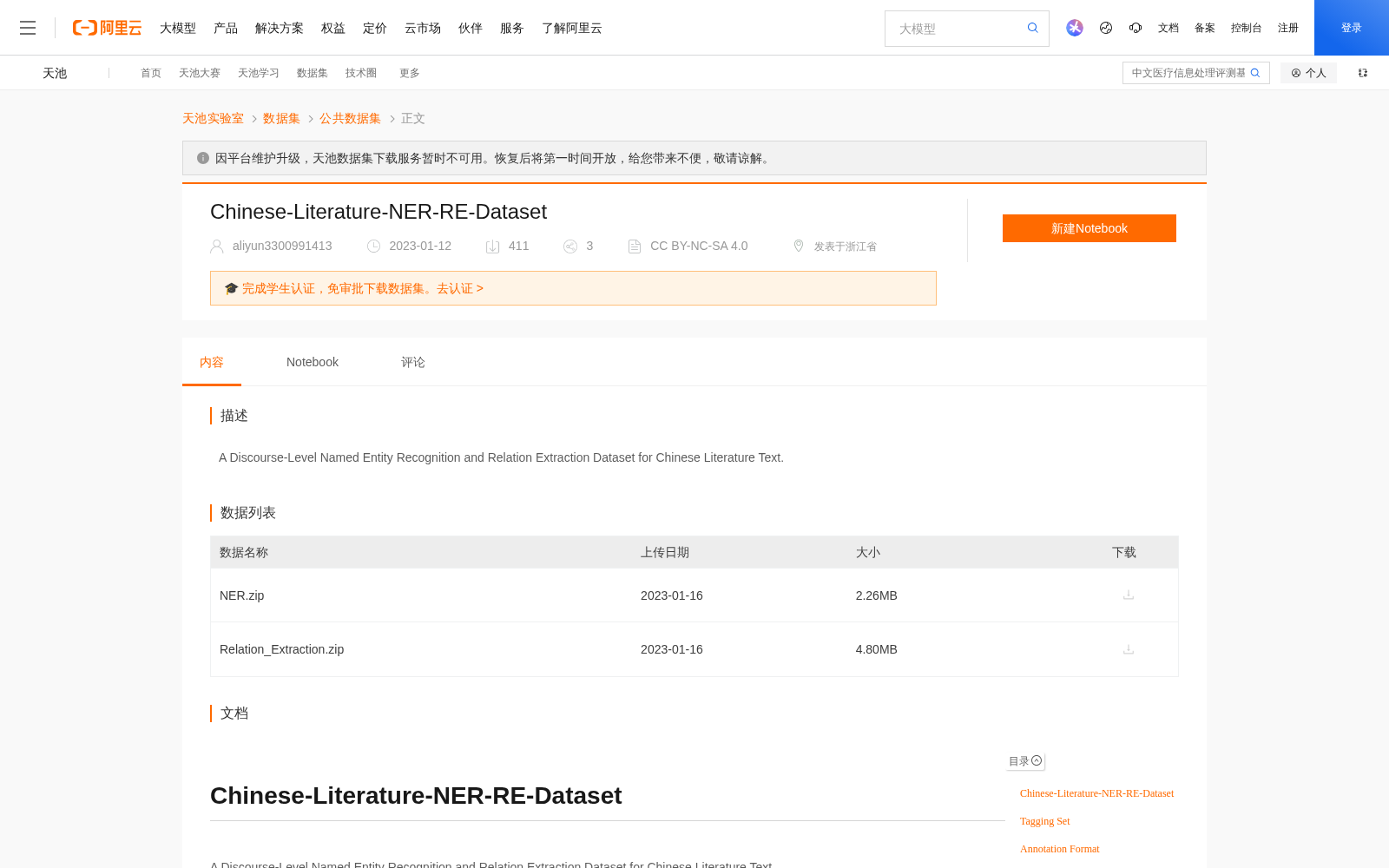Viewport: 1389px width, 868px height.
Task: Go to 数据集 breadcrumb link
Action: point(281,118)
